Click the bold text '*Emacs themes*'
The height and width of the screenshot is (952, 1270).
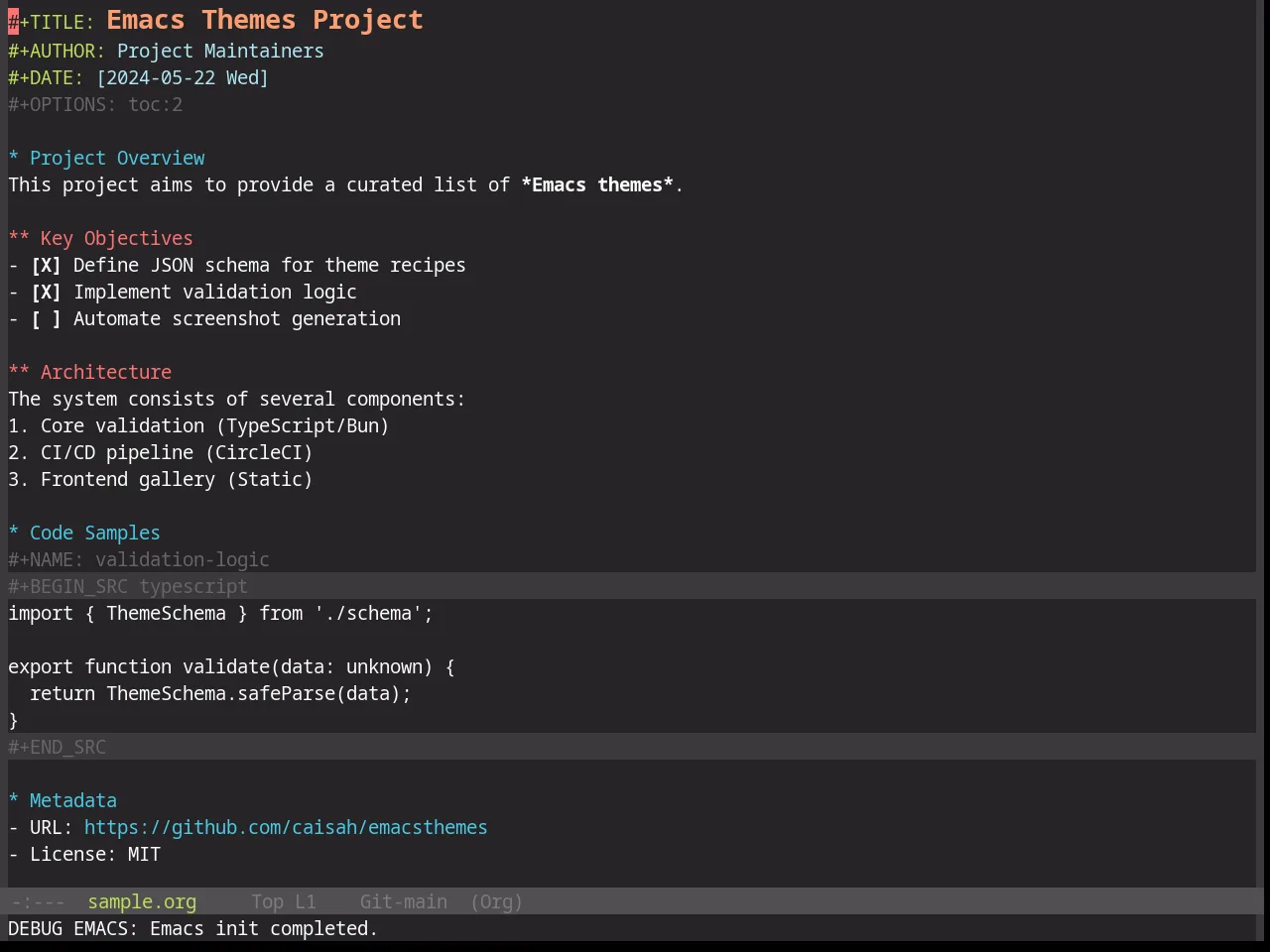coord(597,185)
